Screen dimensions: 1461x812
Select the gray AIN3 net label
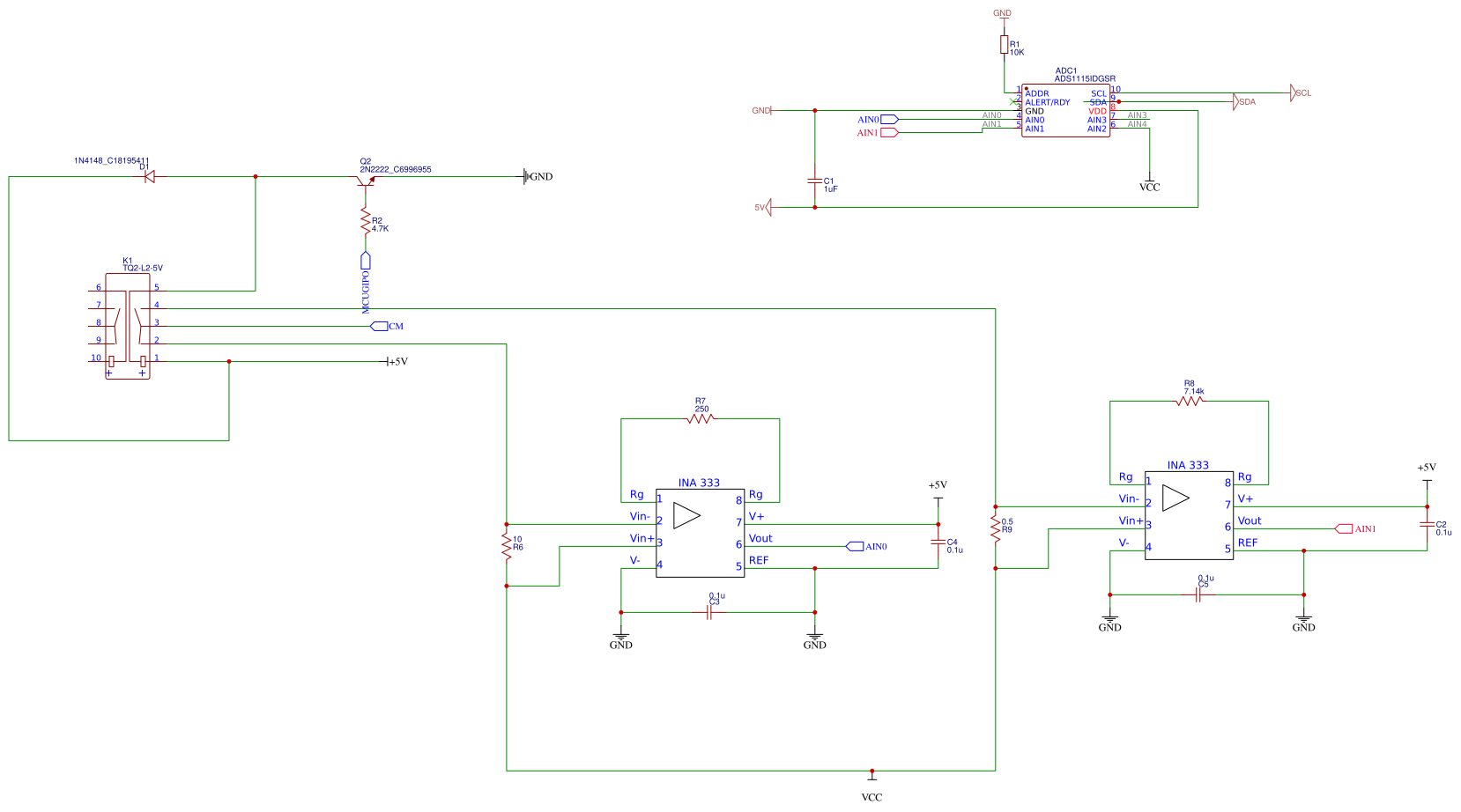1137,115
